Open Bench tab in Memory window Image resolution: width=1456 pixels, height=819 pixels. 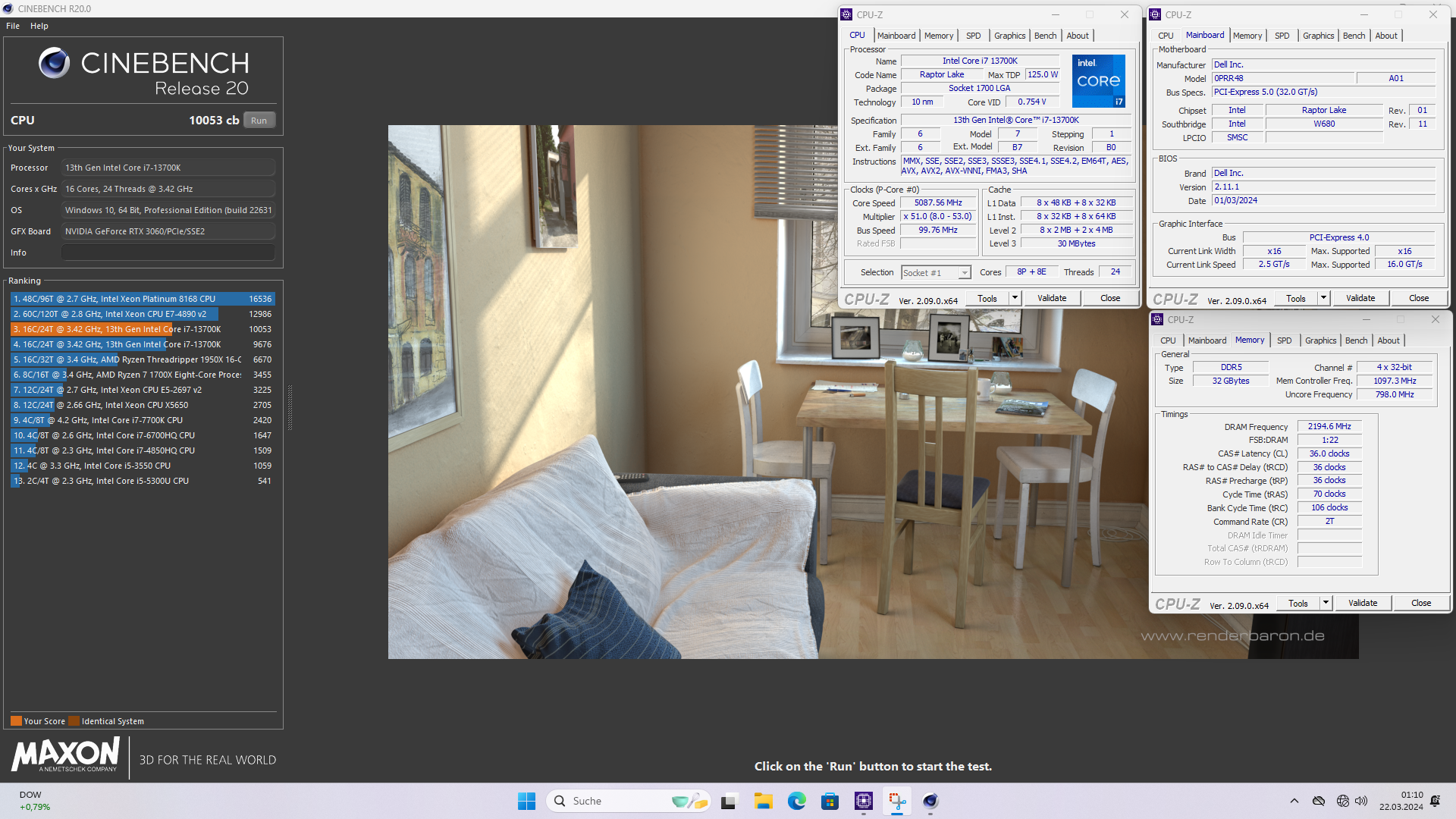tap(1356, 340)
